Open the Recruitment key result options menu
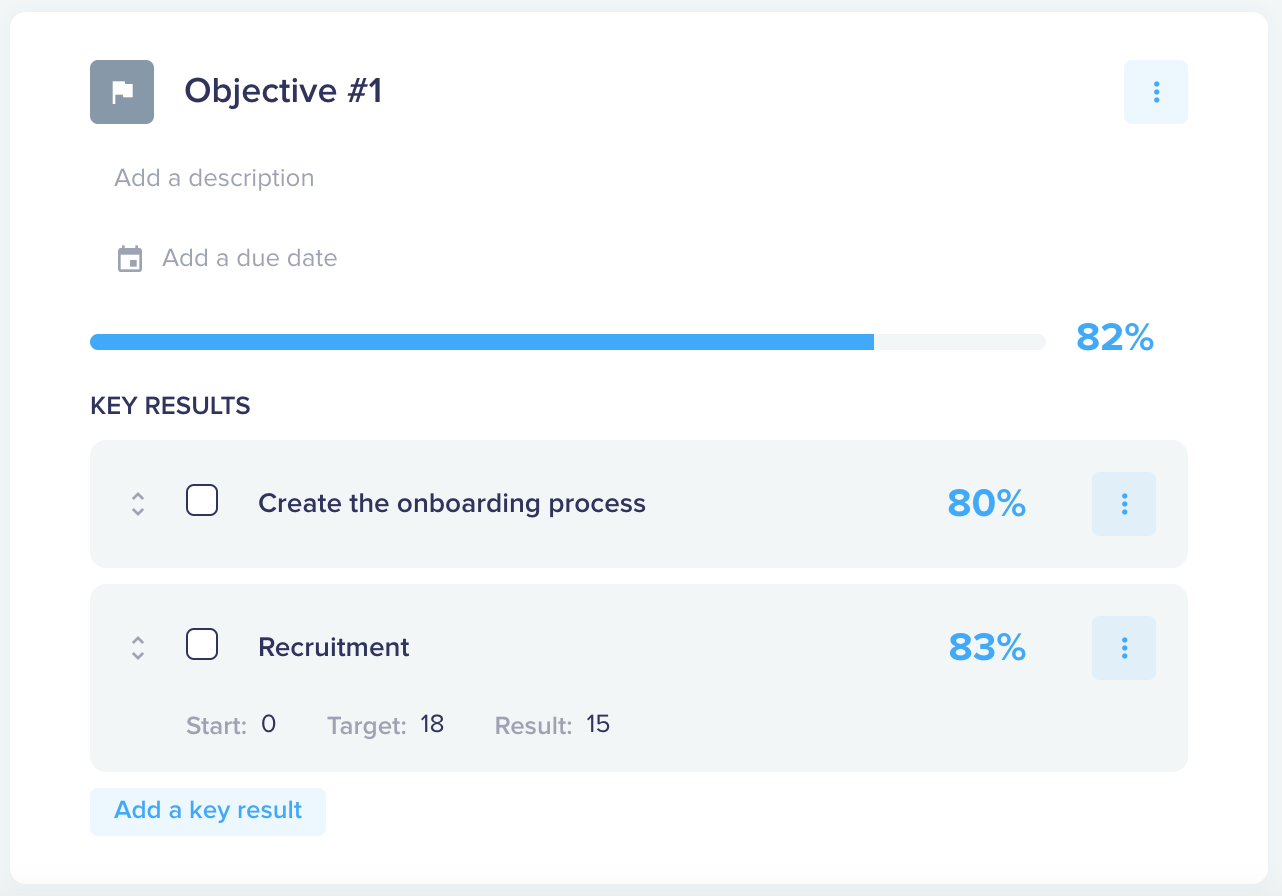The height and width of the screenshot is (896, 1282). pos(1124,648)
